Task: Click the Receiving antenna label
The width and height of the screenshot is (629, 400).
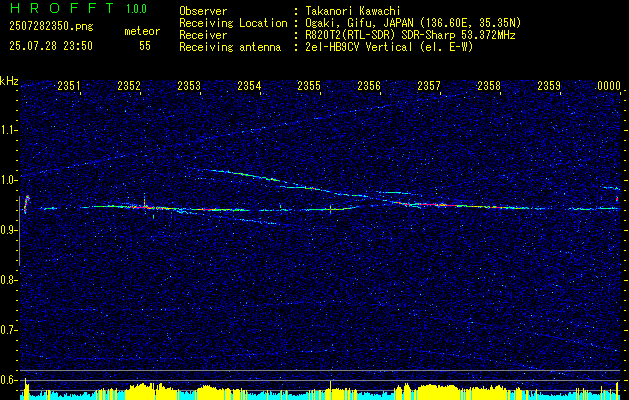Action: [x=230, y=47]
